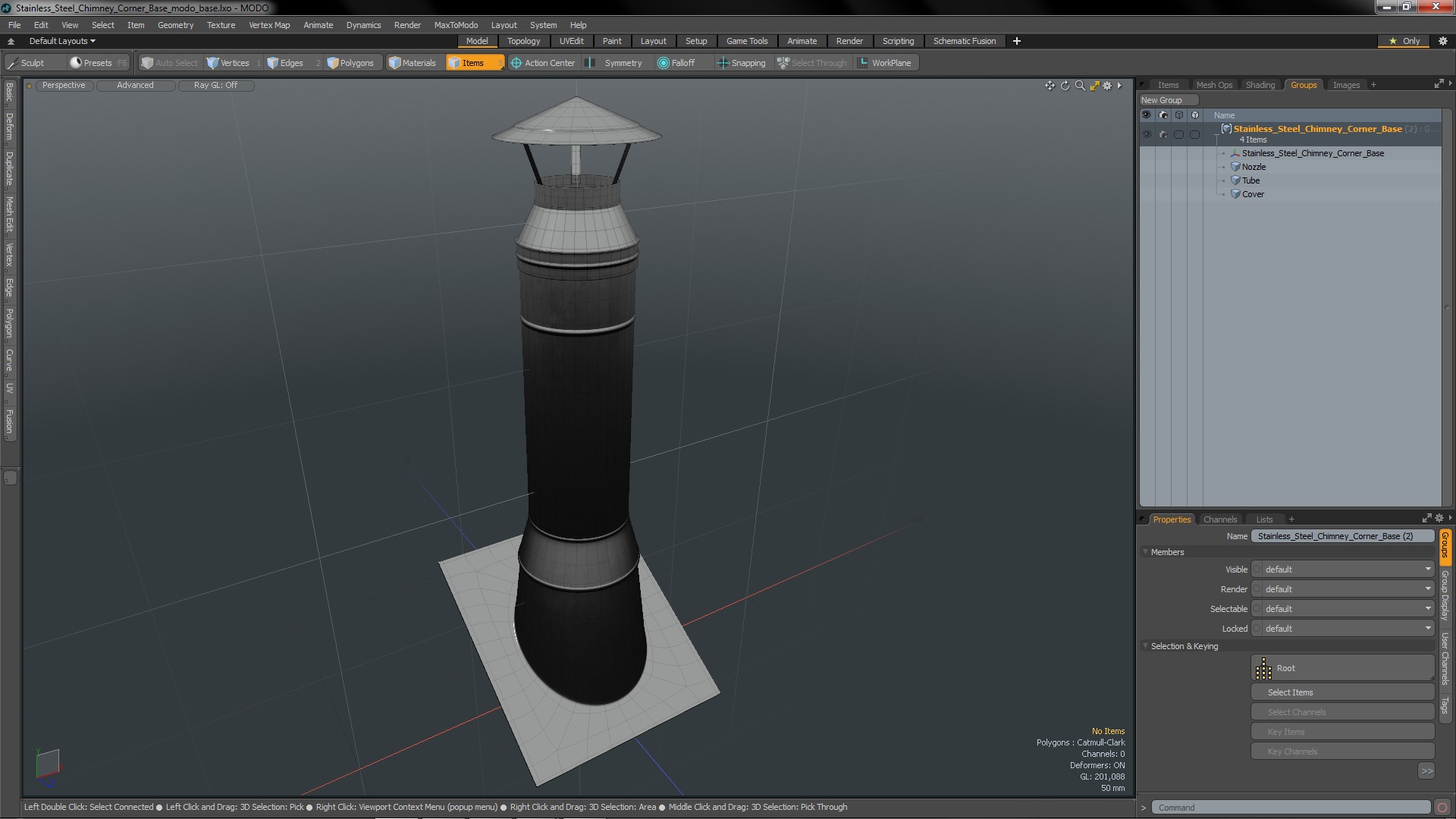Open the Default Layouts dropdown

click(61, 41)
